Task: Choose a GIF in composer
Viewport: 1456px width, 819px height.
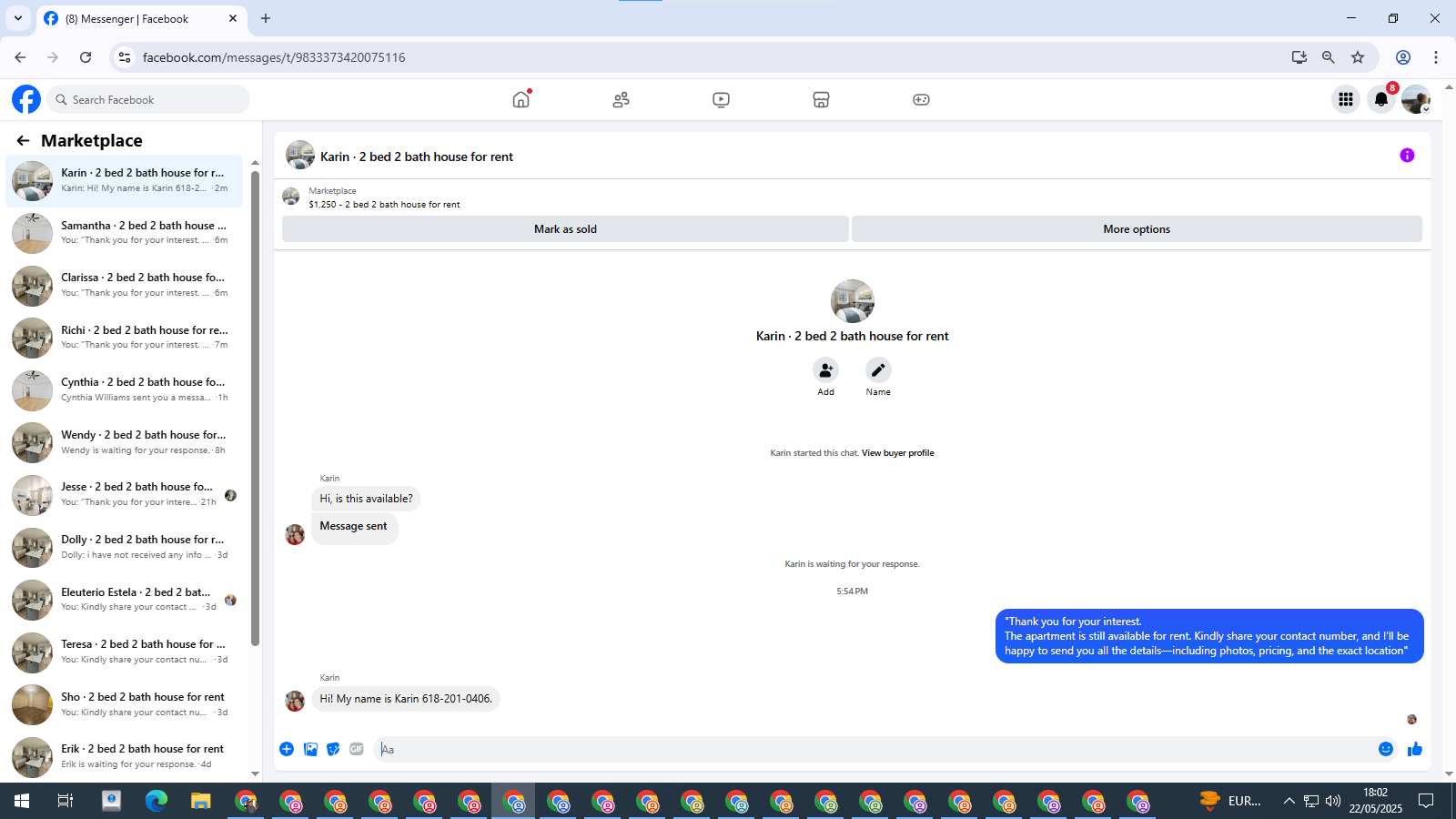Action: pyautogui.click(x=357, y=749)
